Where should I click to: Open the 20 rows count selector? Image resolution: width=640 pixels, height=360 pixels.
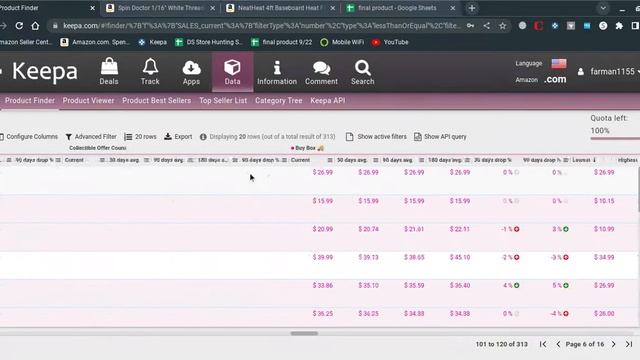140,137
